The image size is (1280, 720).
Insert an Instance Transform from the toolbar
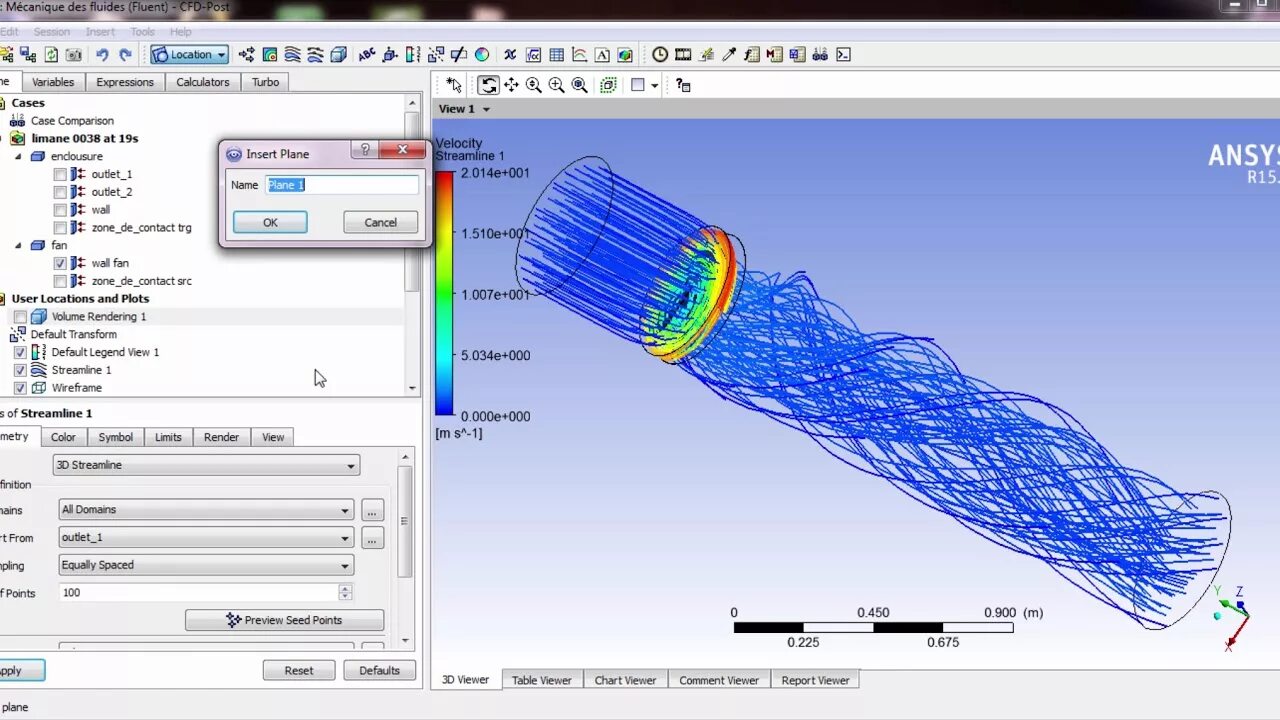tap(436, 55)
